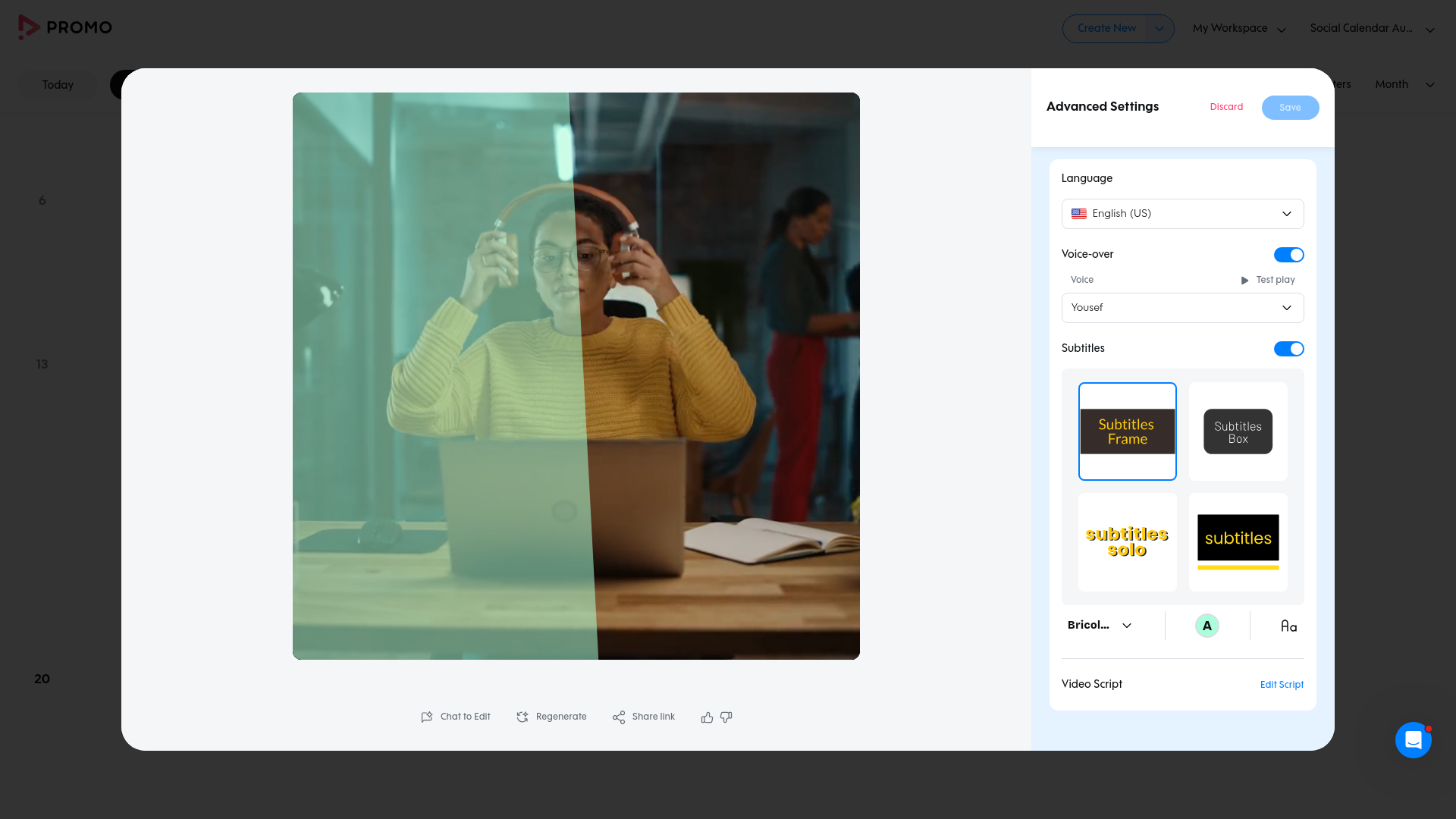Expand the Yousef voice dropdown
The height and width of the screenshot is (819, 1456).
1182,308
